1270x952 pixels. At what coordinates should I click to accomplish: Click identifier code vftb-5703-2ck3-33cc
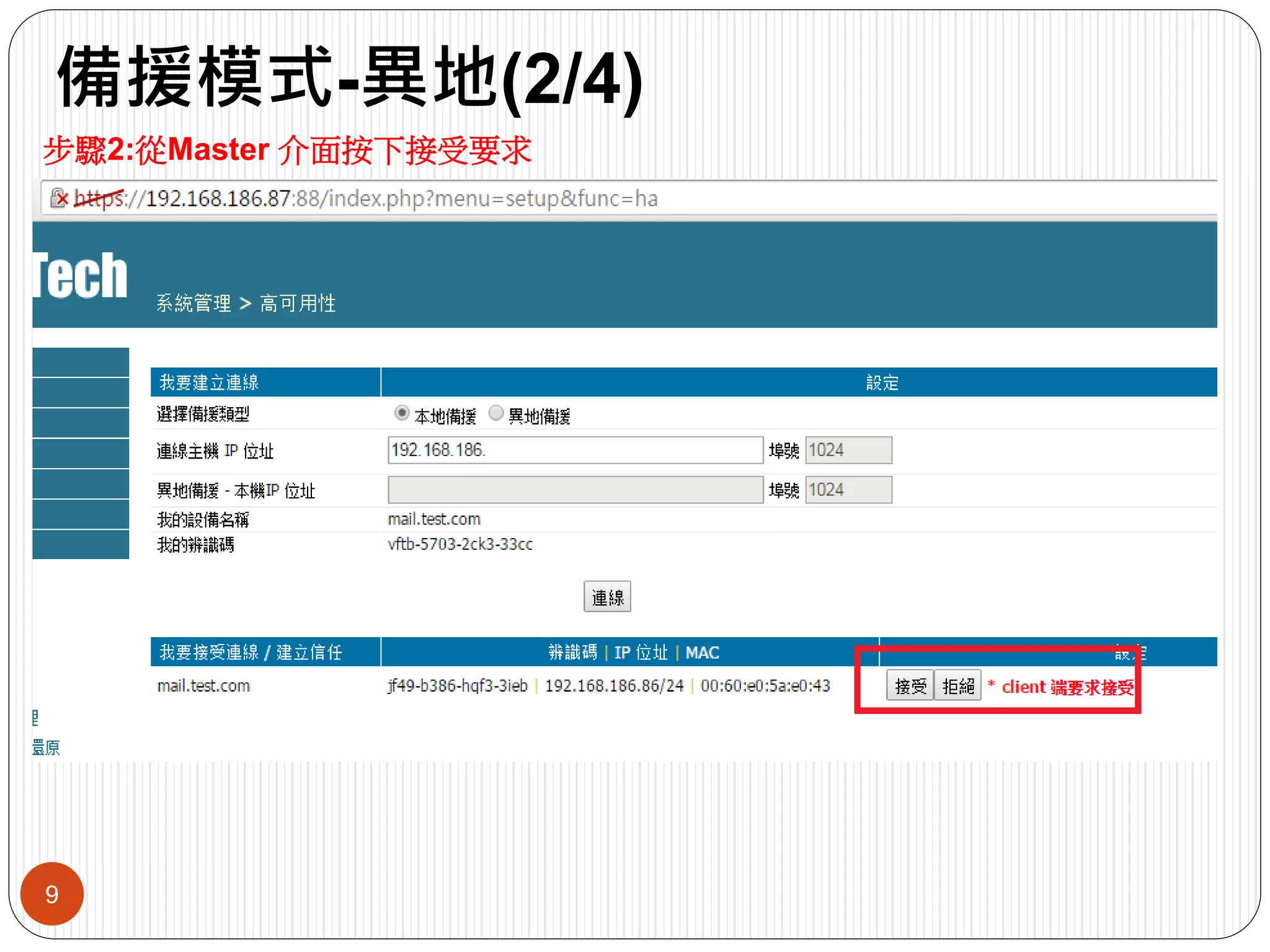(x=460, y=544)
